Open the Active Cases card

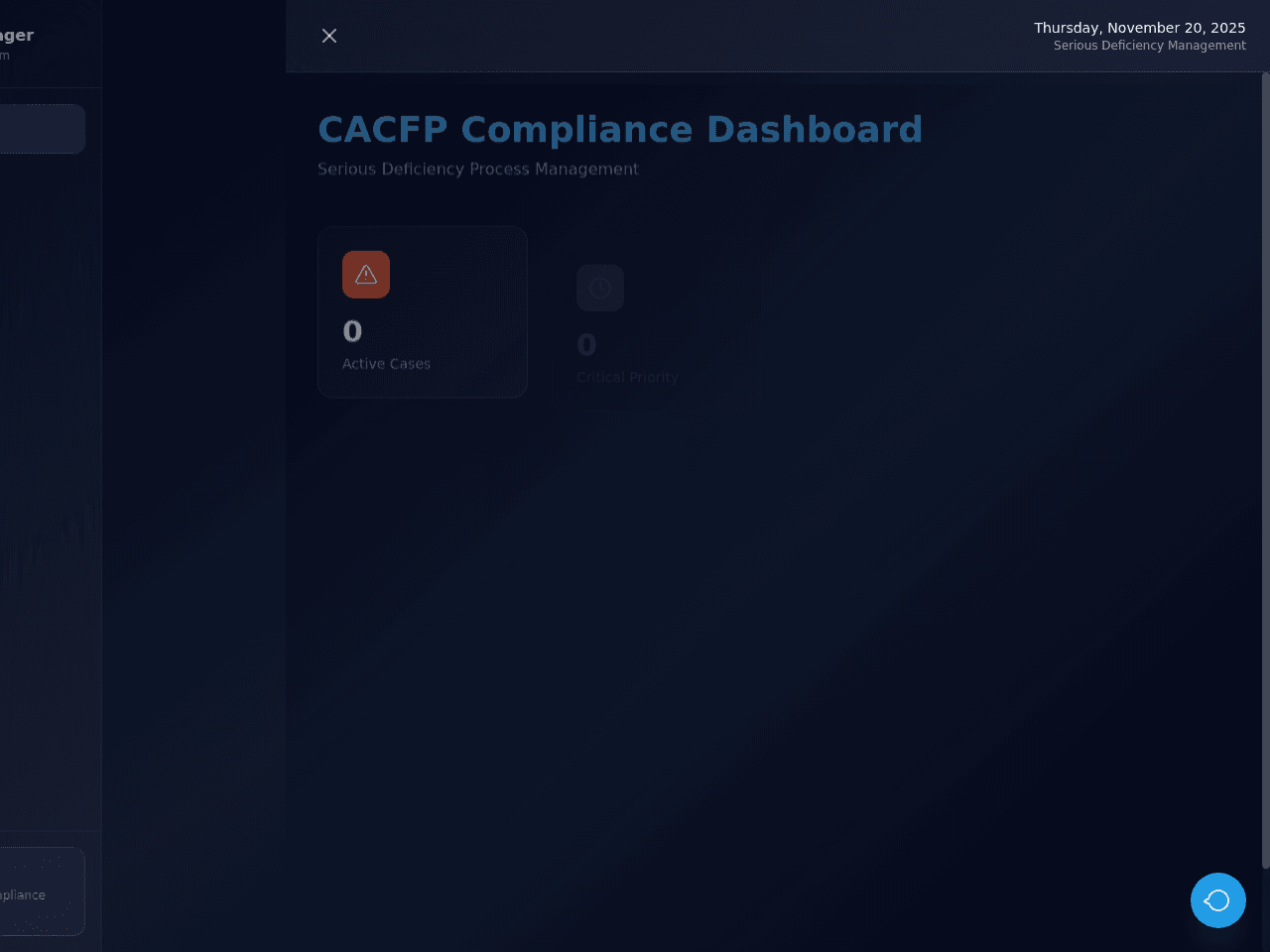click(423, 312)
